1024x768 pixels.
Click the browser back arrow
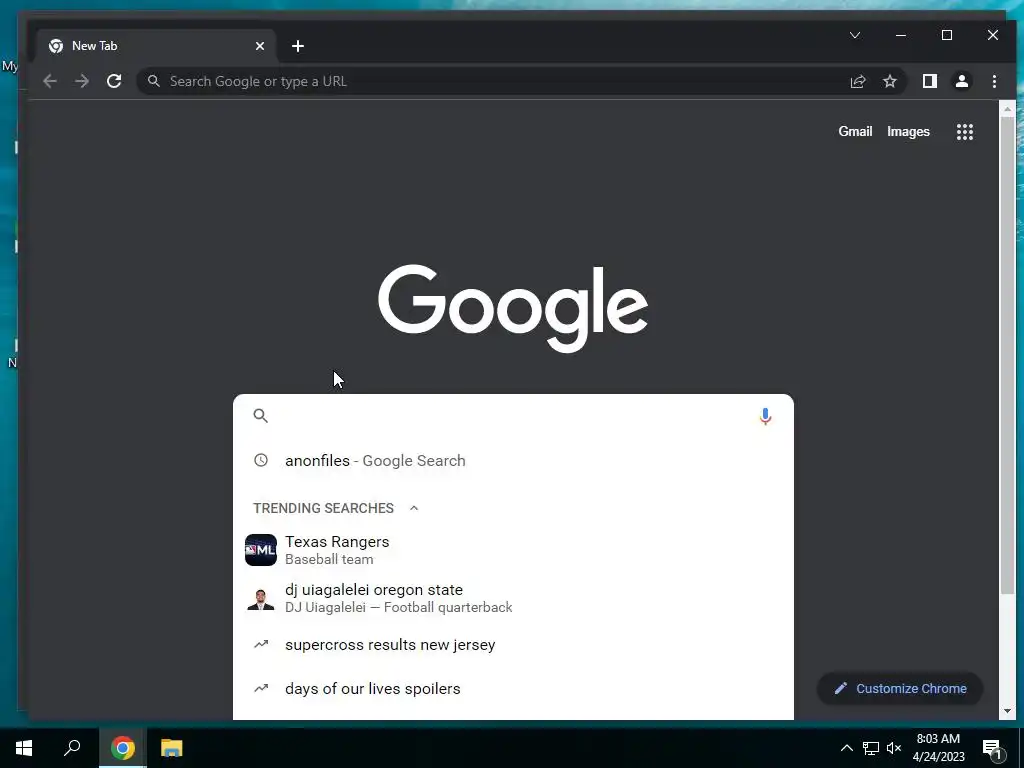tap(50, 81)
